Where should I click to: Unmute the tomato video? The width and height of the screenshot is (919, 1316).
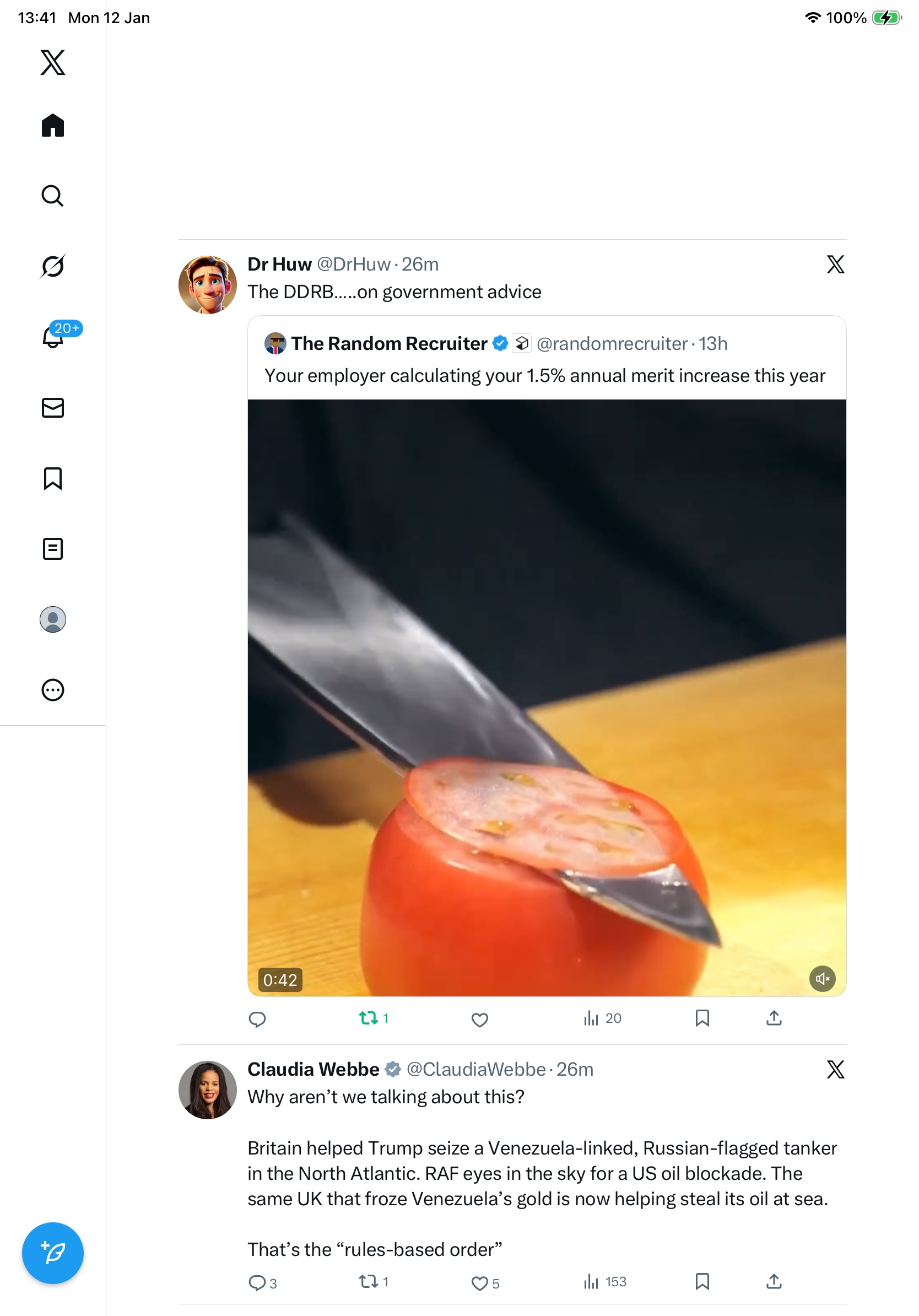pyautogui.click(x=822, y=978)
